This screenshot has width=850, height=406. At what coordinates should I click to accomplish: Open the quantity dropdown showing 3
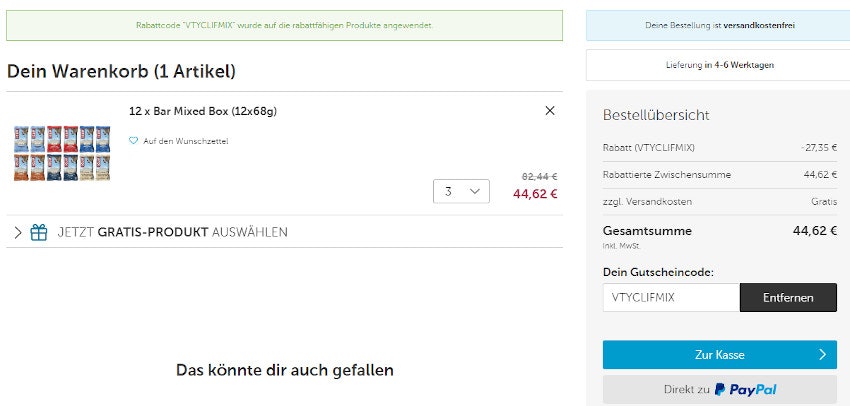point(461,191)
